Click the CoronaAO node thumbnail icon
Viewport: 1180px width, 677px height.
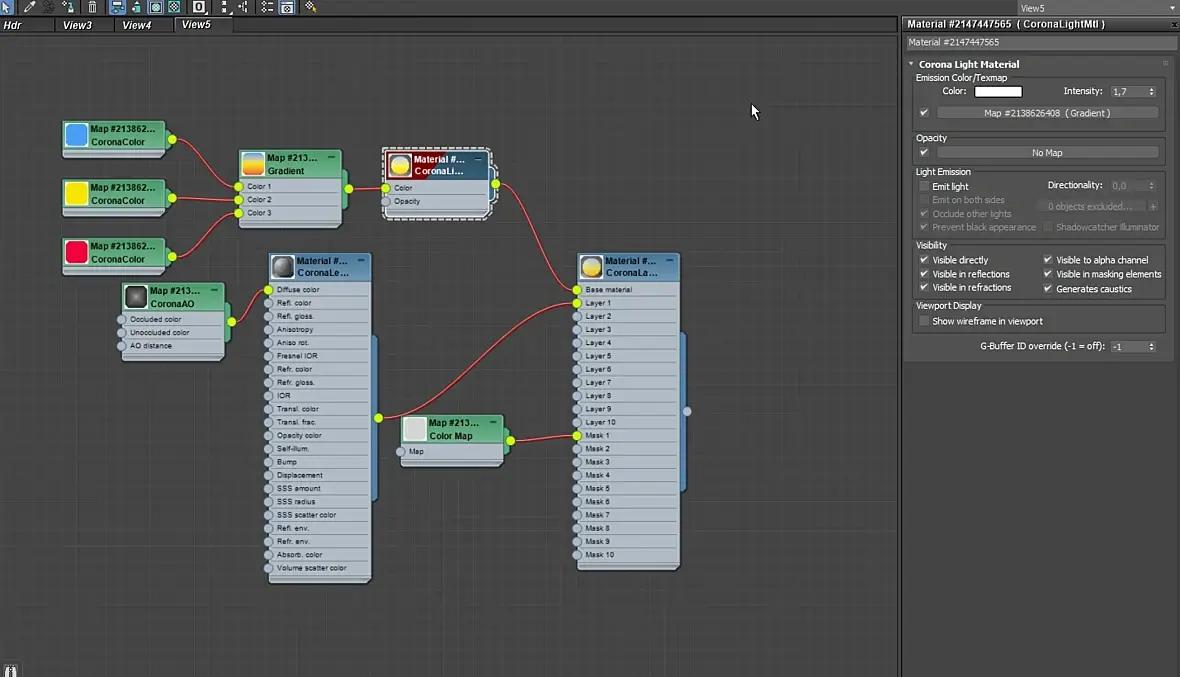(136, 297)
